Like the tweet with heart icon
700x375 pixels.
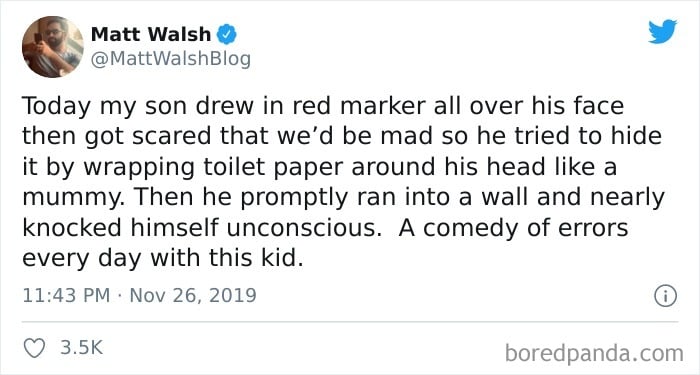click(x=34, y=348)
